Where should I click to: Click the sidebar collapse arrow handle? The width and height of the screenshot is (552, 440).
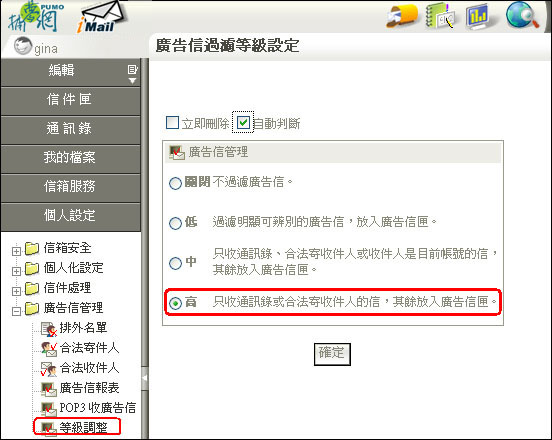point(144,378)
